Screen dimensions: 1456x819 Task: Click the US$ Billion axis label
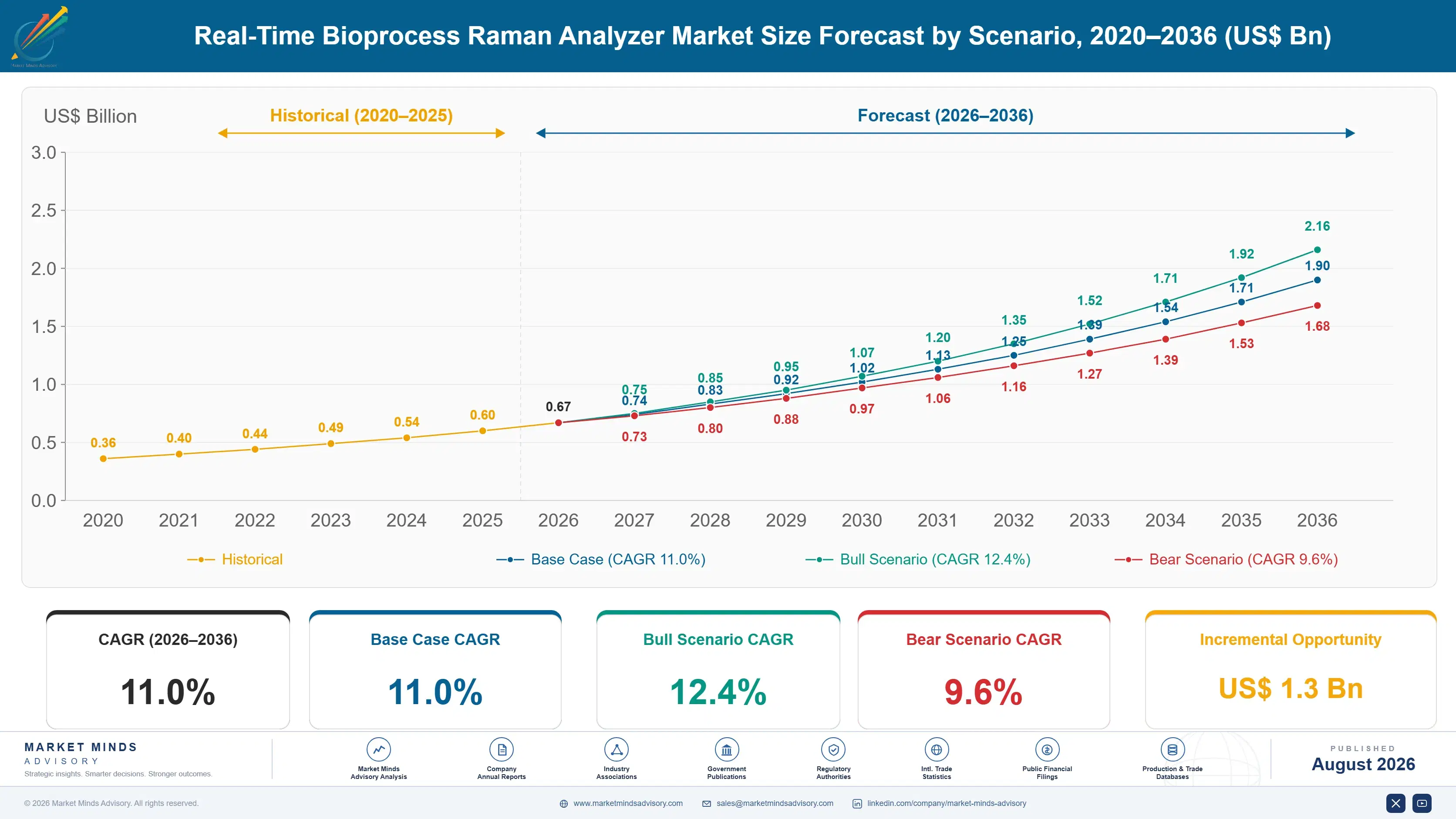click(91, 116)
